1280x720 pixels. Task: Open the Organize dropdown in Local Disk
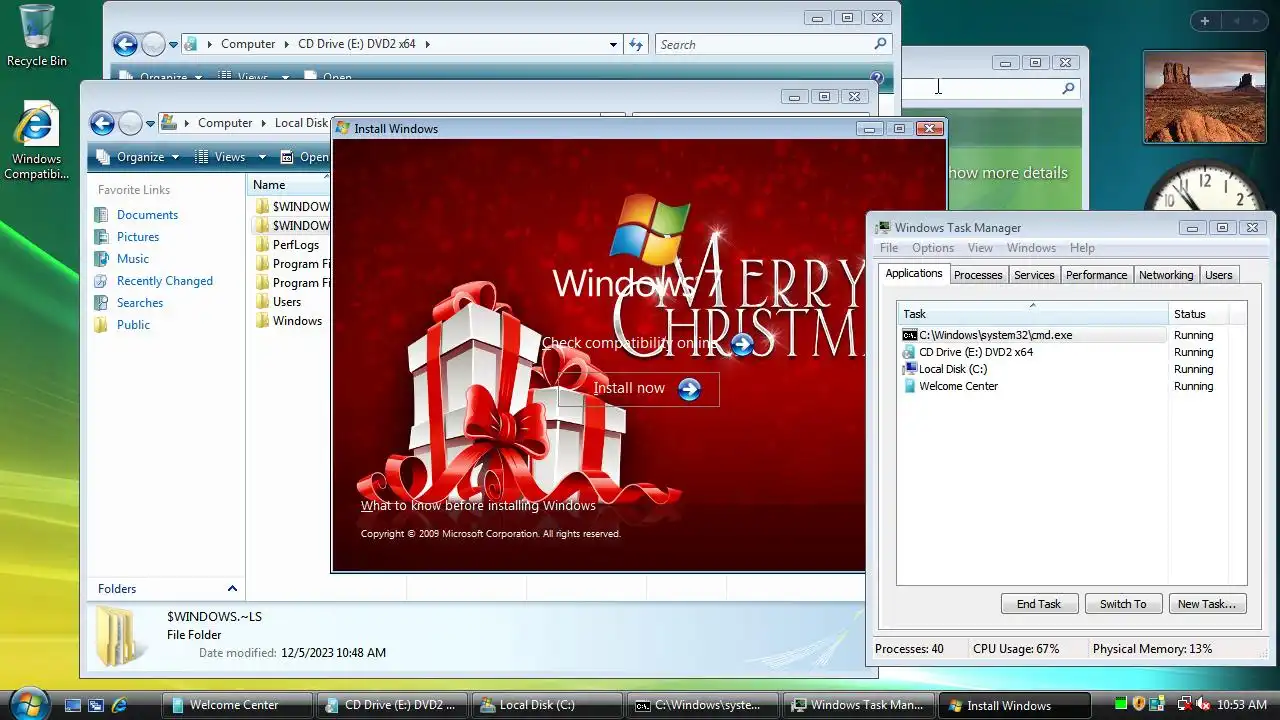click(x=138, y=157)
